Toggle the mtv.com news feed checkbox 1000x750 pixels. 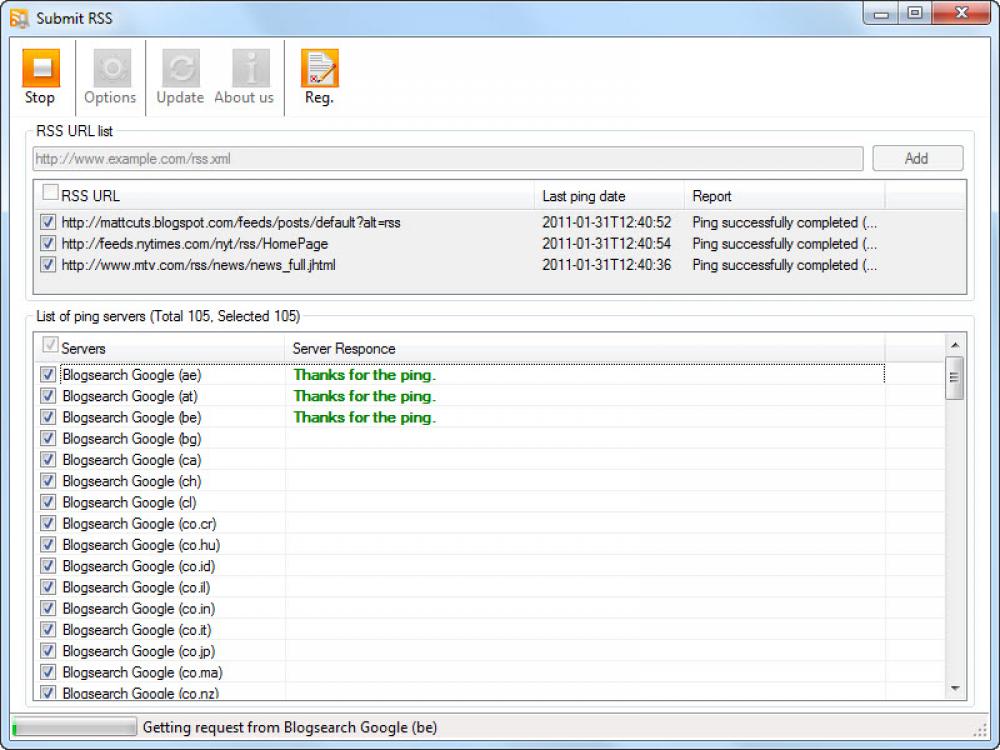(x=49, y=264)
